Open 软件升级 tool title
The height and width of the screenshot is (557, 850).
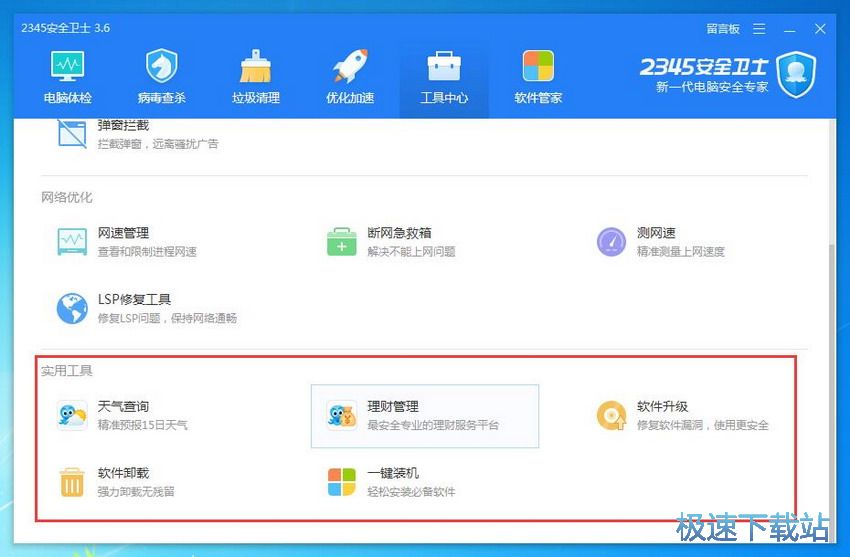click(662, 406)
